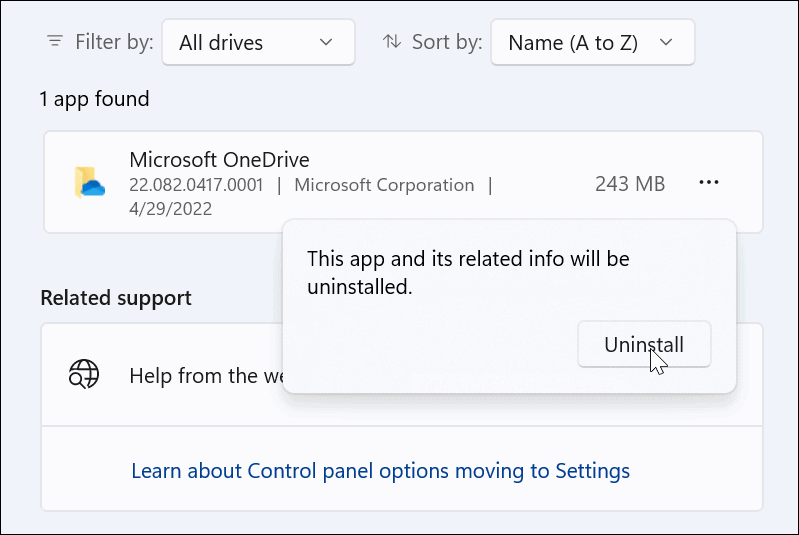Open the three-dot menu for Microsoft OneDrive
This screenshot has width=799, height=535.
[709, 182]
